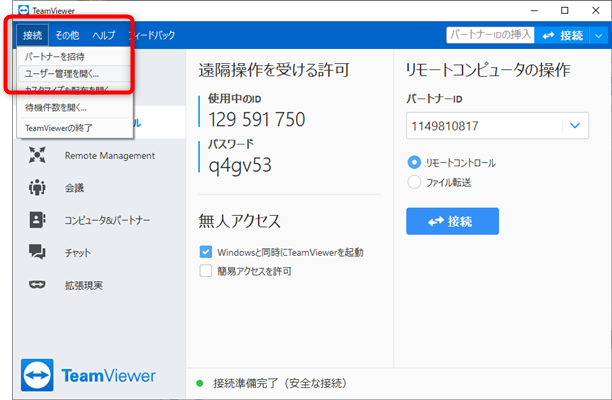
Task: Select the ファイル転送 radio button
Action: [x=414, y=182]
